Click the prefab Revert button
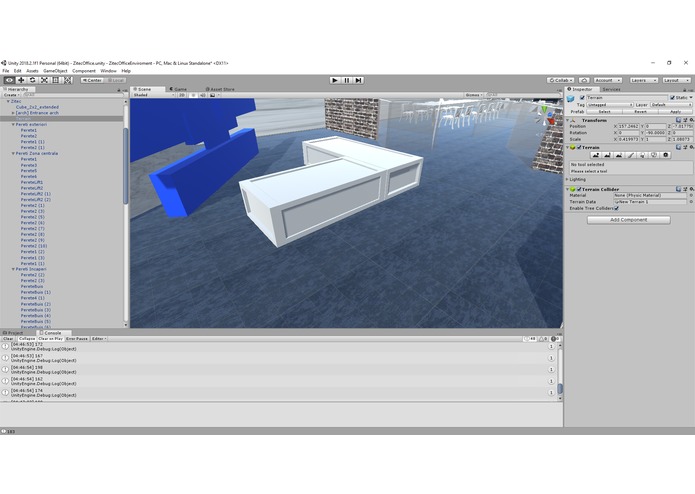This screenshot has height=494, width=695. pyautogui.click(x=640, y=112)
